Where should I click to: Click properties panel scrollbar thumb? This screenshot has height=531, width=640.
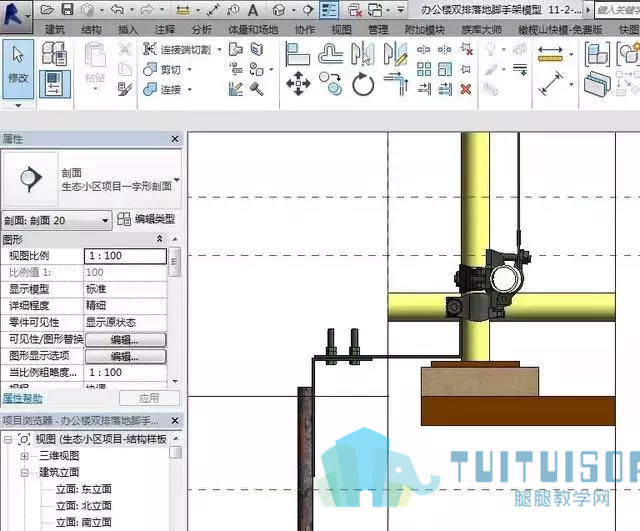(175, 262)
